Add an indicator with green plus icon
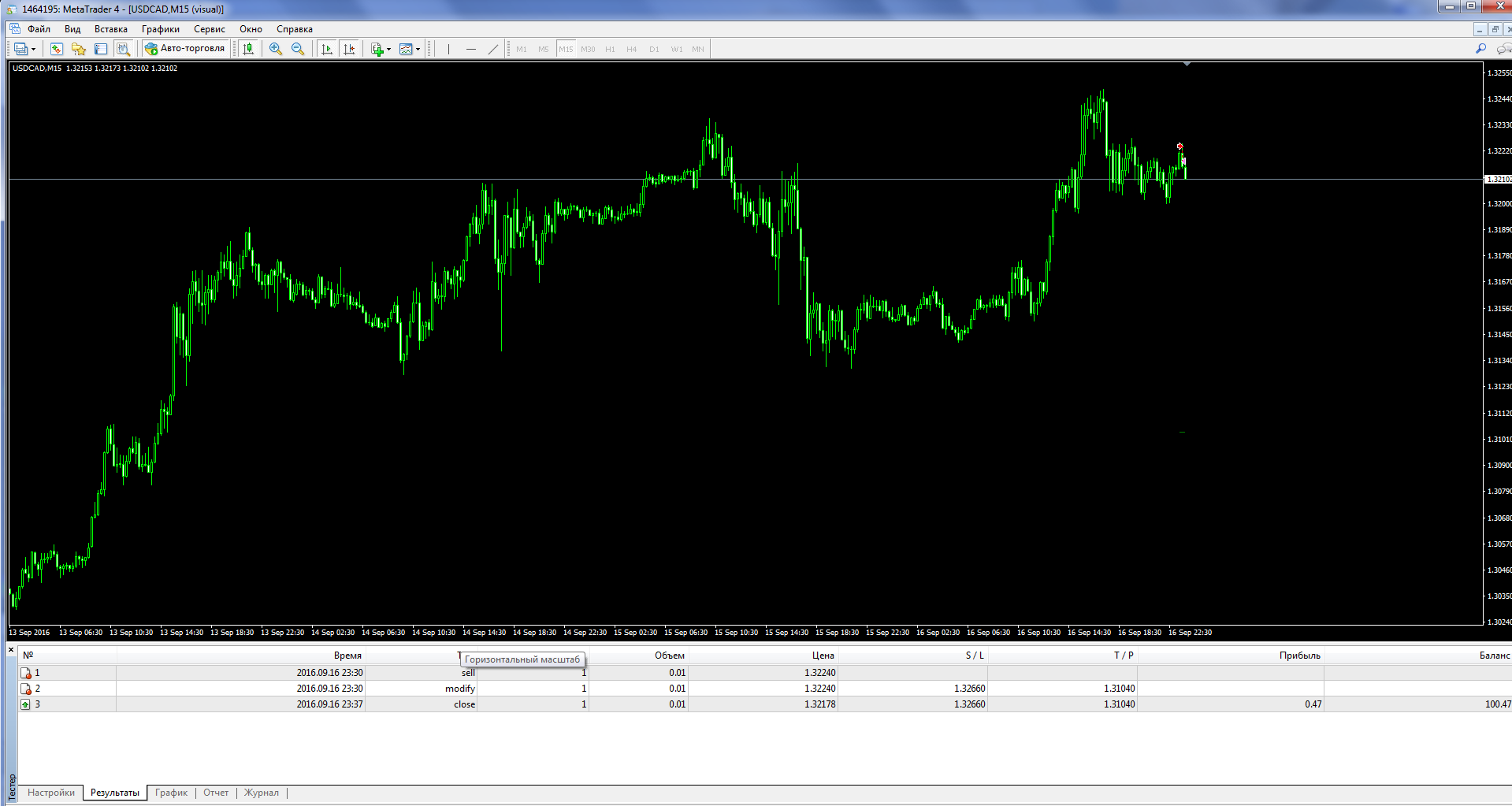 (x=377, y=49)
